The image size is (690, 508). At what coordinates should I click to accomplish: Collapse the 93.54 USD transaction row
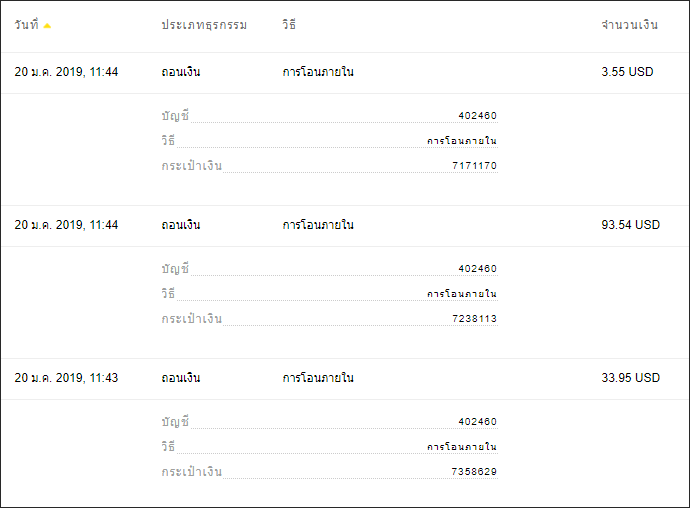(x=345, y=226)
